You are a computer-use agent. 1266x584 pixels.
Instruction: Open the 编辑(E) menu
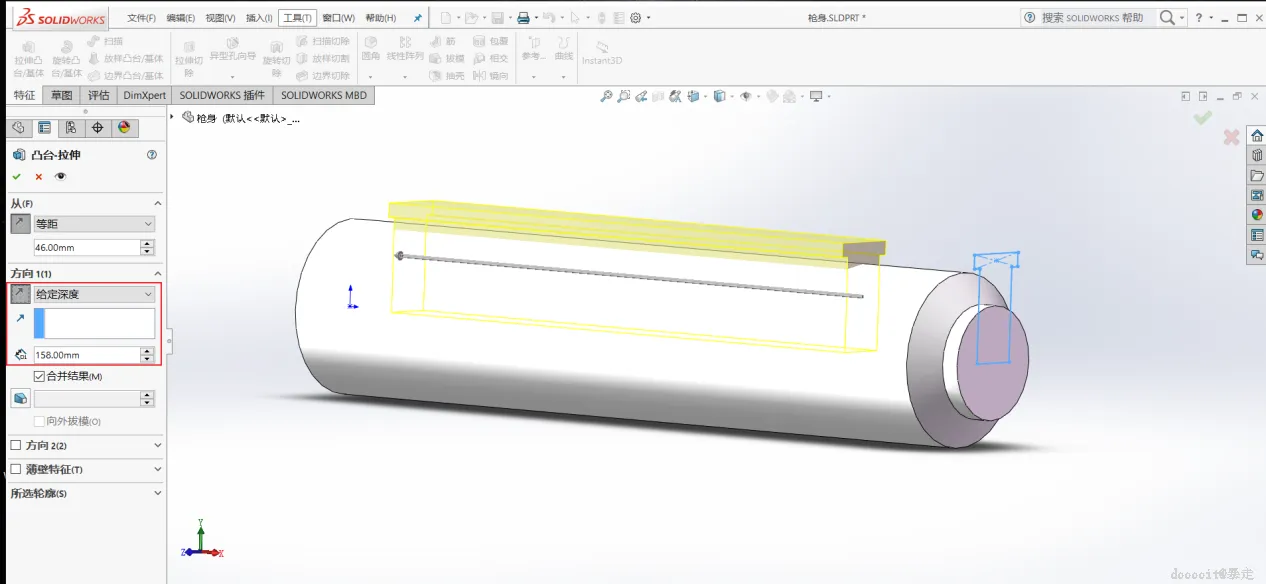point(181,18)
